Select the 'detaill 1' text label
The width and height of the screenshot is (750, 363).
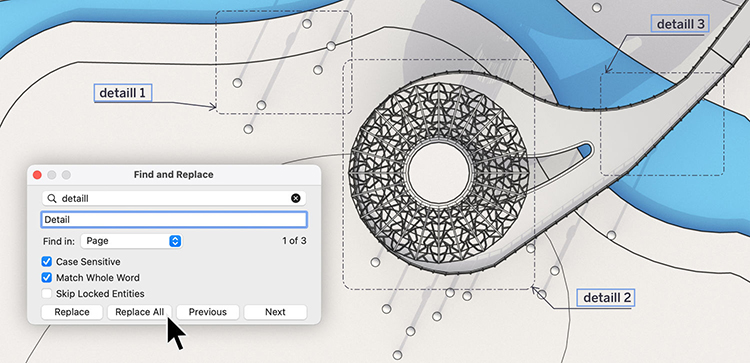point(122,93)
